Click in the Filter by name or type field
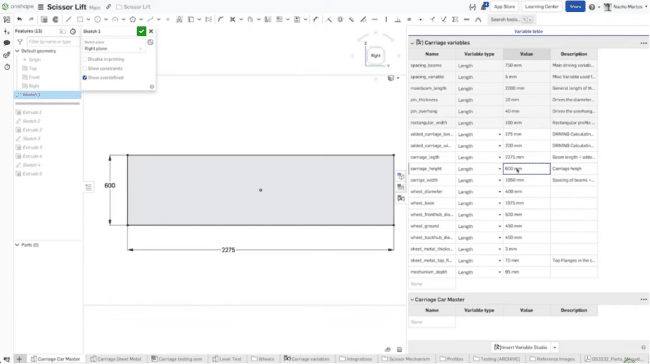 52,42
